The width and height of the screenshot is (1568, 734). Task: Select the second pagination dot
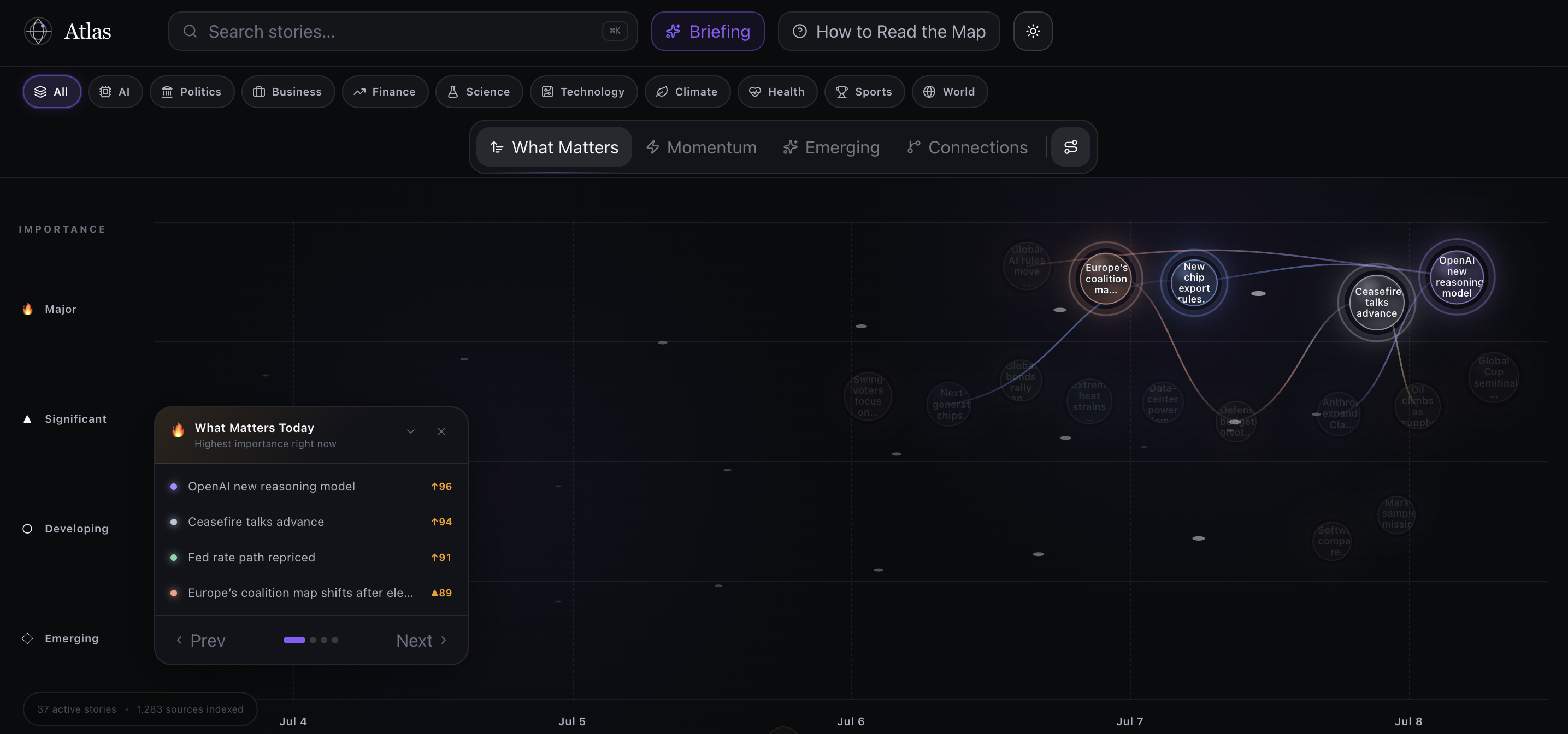tap(313, 640)
